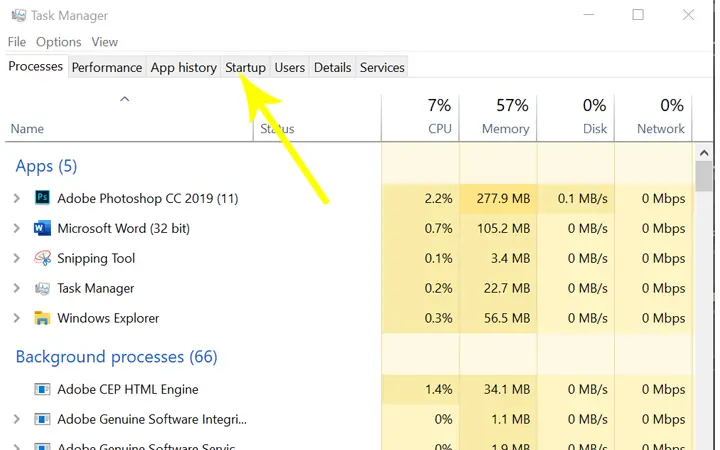Viewport: 720px width, 450px height.
Task: Switch to the App history tab
Action: pos(184,68)
